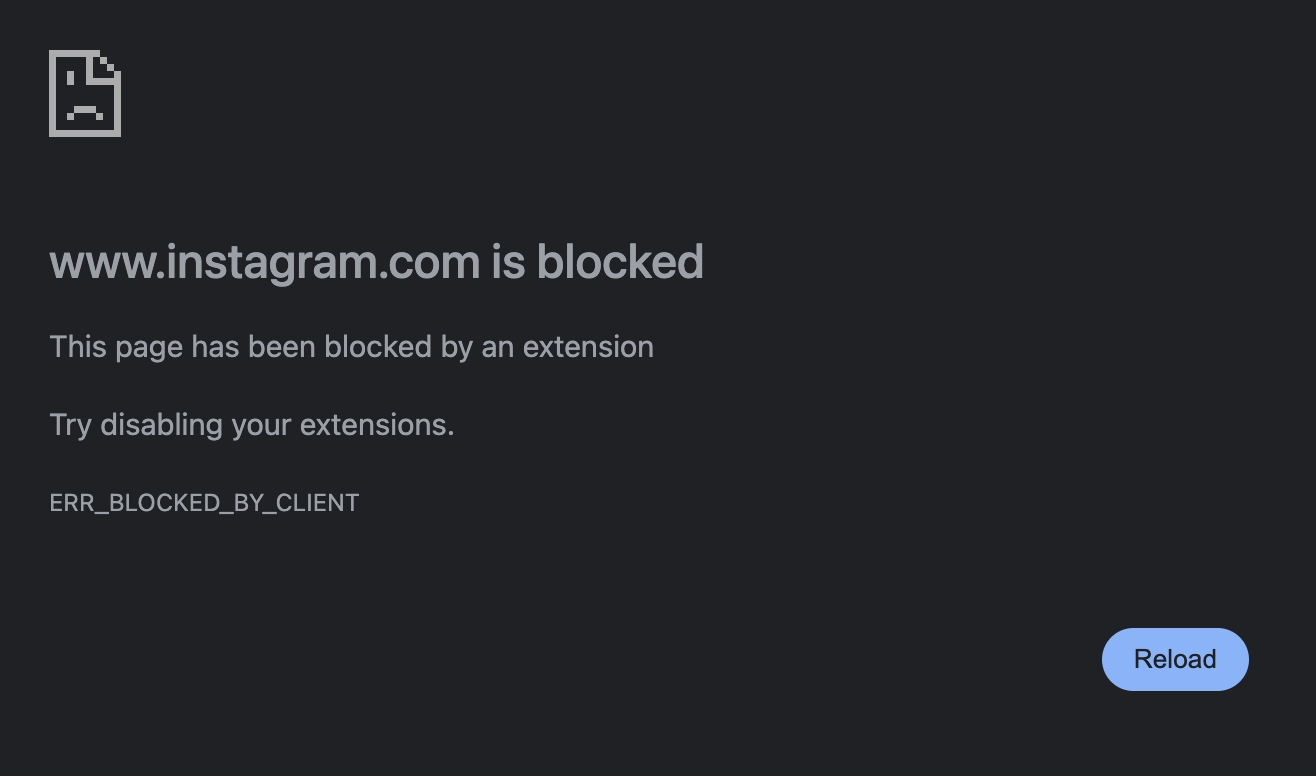Click the word 'is' in the heading
The width and height of the screenshot is (1316, 776).
coord(509,261)
